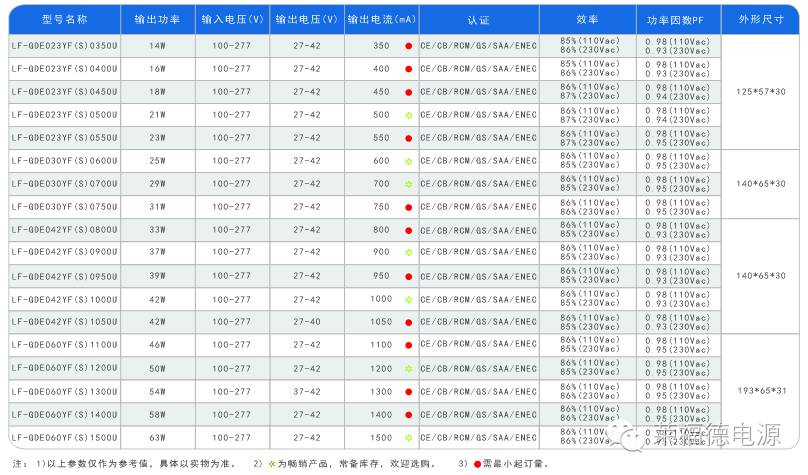Click model name LF-GDE042YF(S)0900U
The width and height of the screenshot is (808, 475).
click(64, 252)
